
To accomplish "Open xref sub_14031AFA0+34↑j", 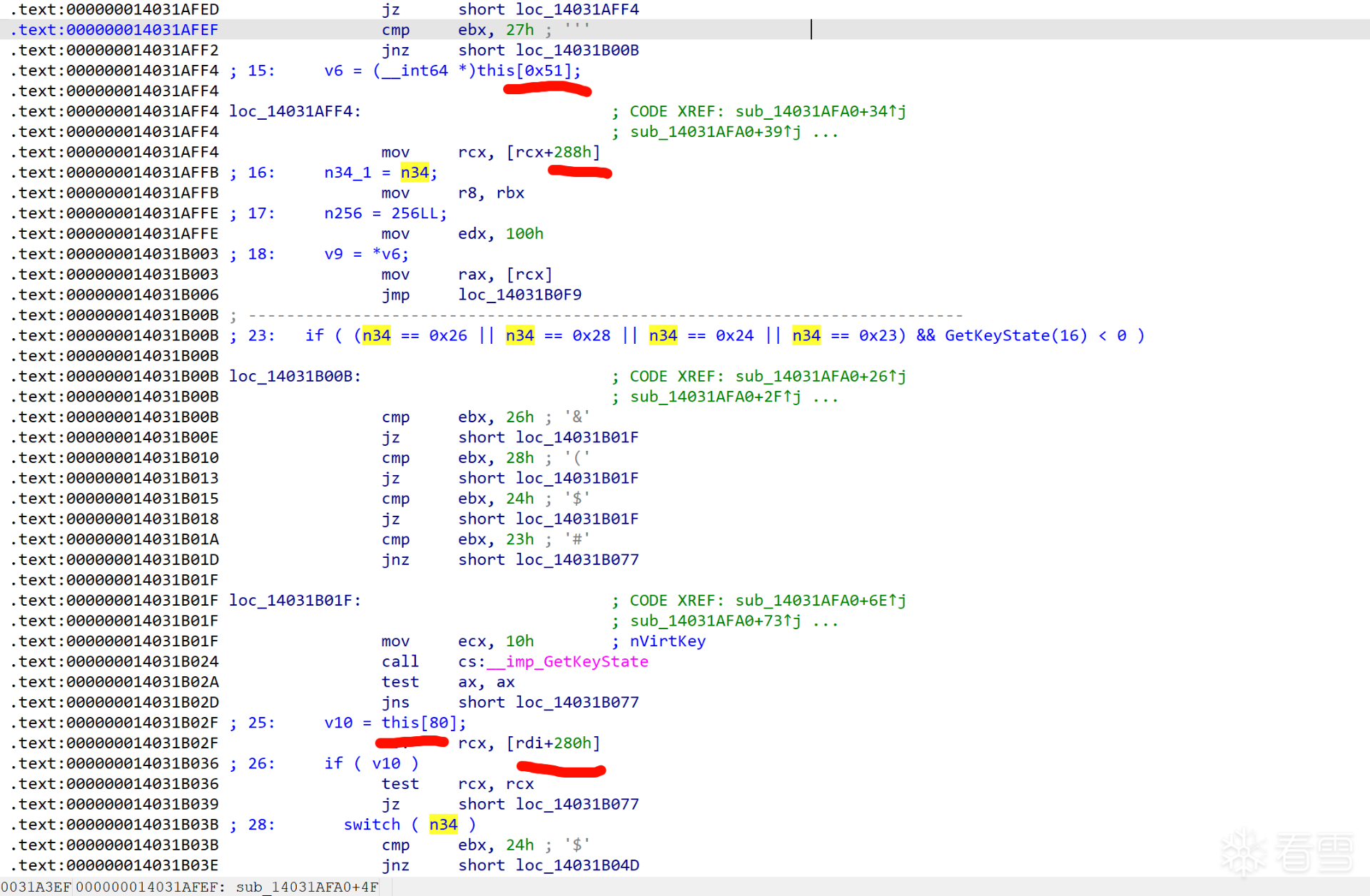I will [x=821, y=111].
